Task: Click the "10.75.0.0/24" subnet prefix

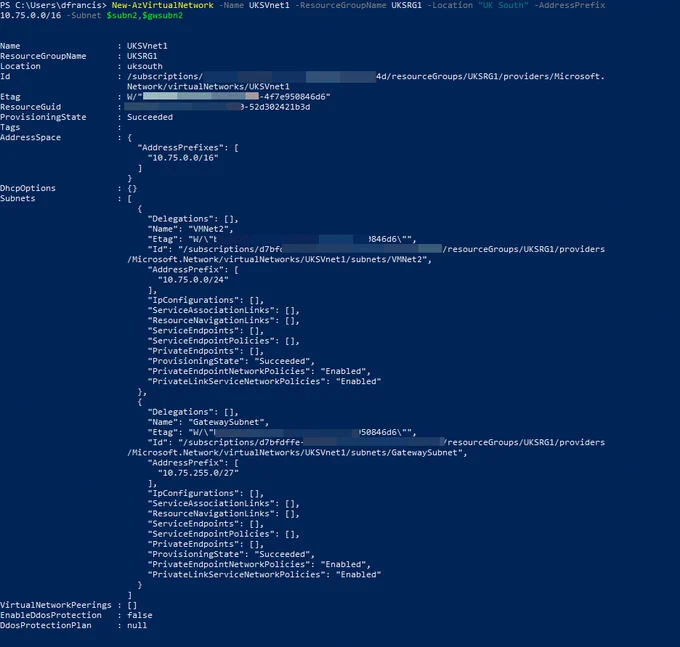Action: click(193, 280)
